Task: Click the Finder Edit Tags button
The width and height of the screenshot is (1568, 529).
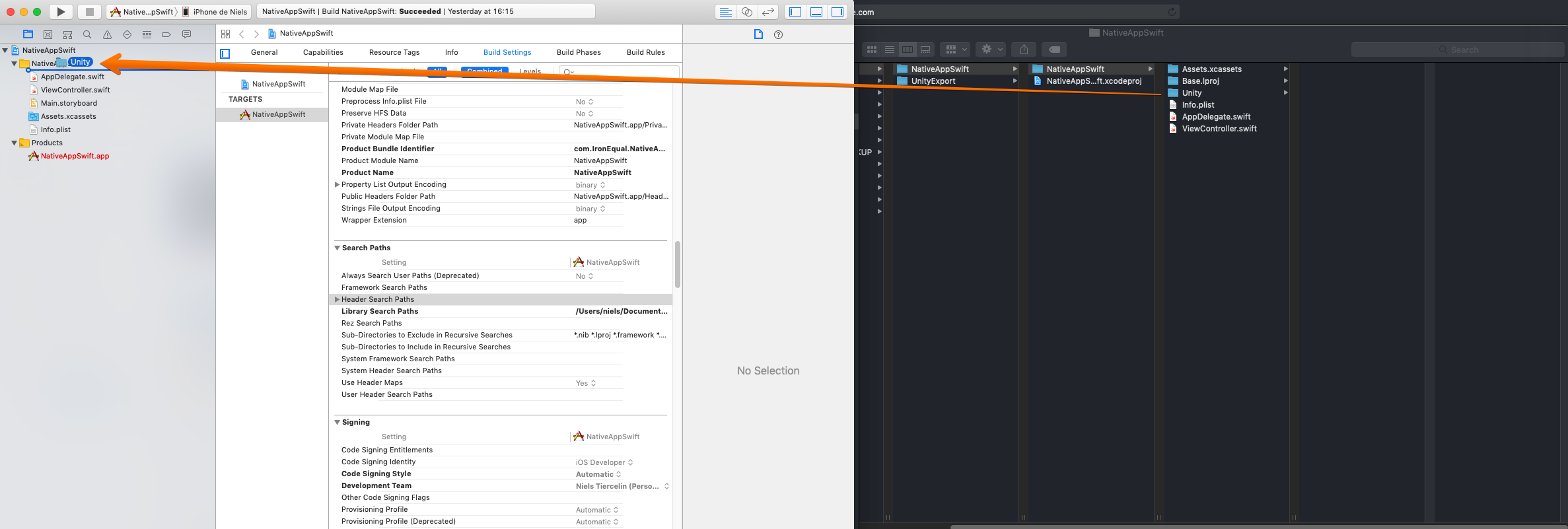Action: click(1054, 50)
